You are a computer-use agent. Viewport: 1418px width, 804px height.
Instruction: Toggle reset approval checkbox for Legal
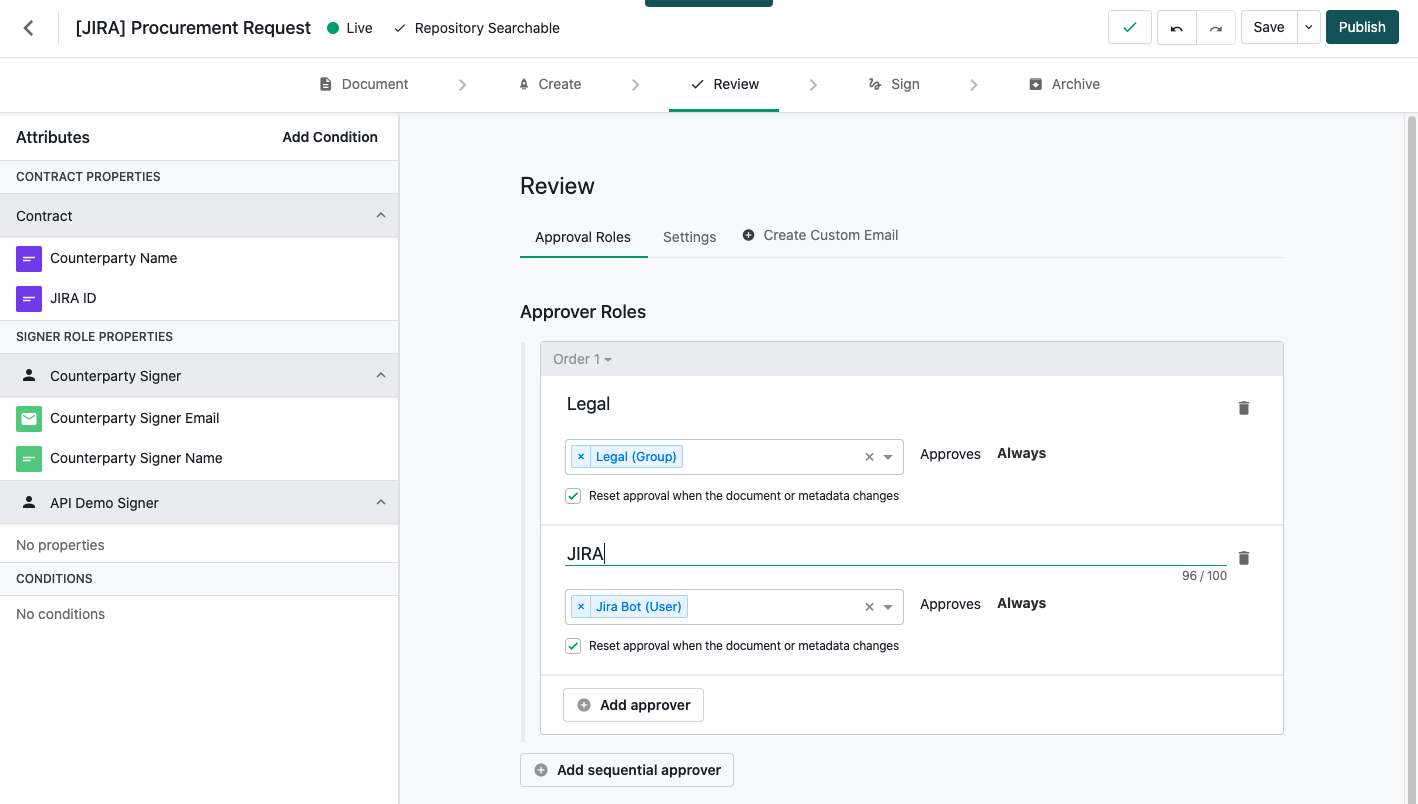coord(573,496)
